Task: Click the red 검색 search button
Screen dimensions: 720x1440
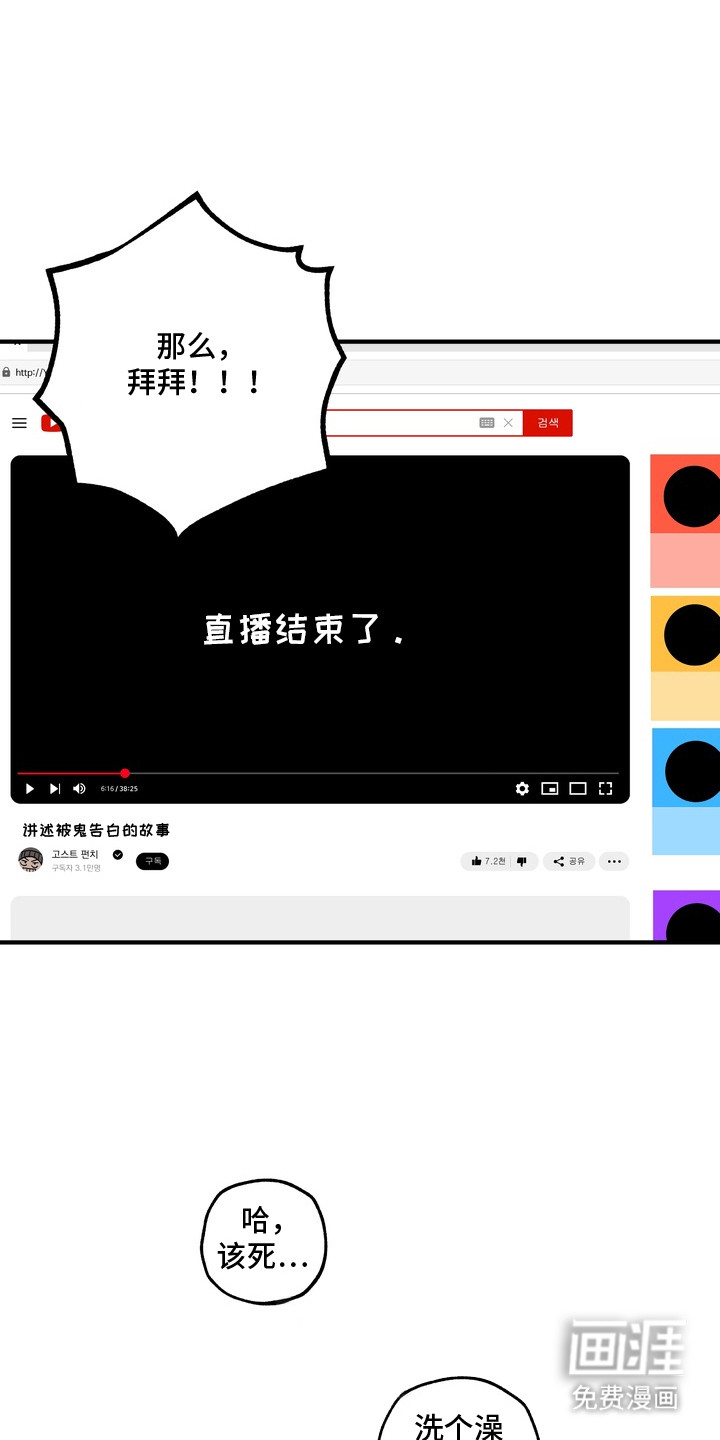Action: click(x=548, y=423)
